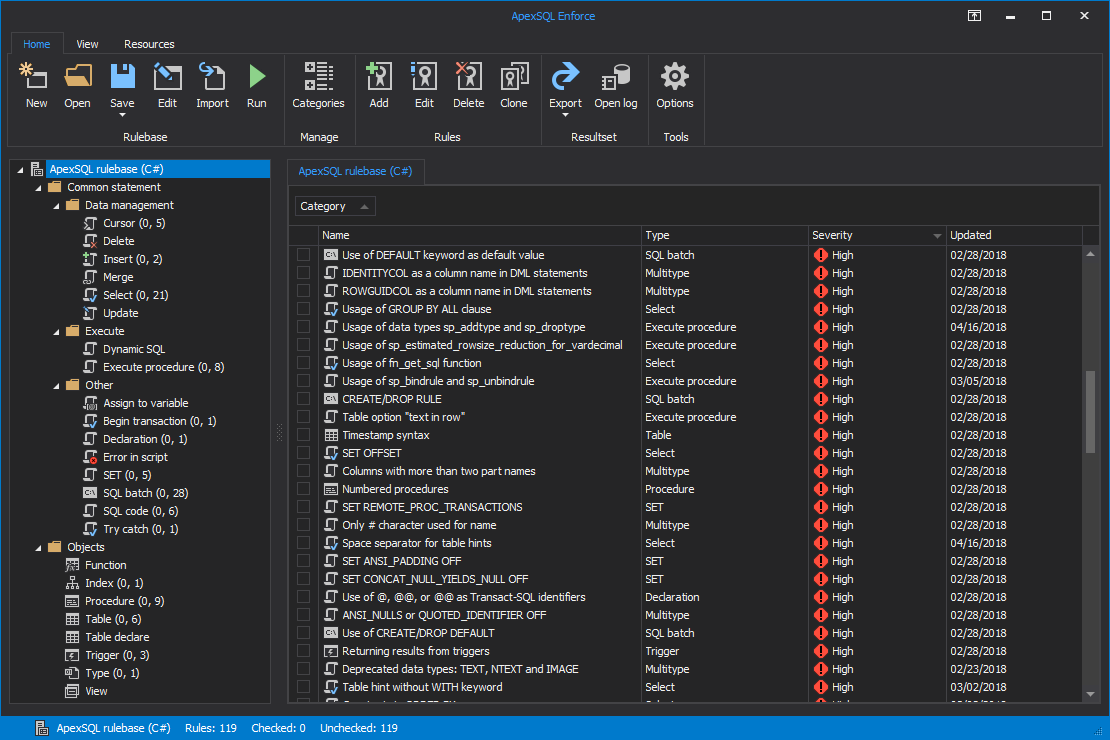Collapse the Execute folder
The image size is (1110, 740).
click(57, 331)
